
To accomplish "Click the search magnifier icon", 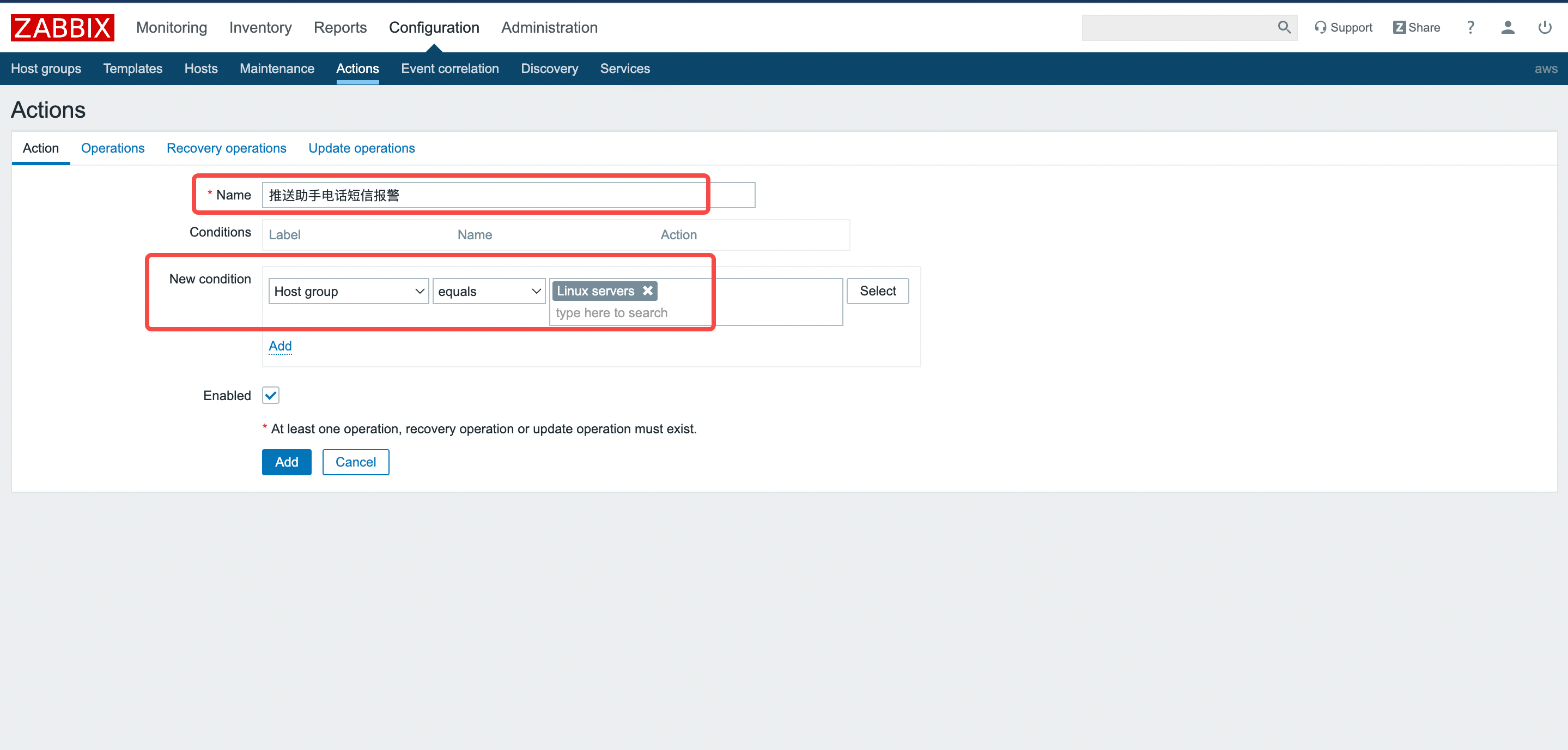I will point(1284,27).
